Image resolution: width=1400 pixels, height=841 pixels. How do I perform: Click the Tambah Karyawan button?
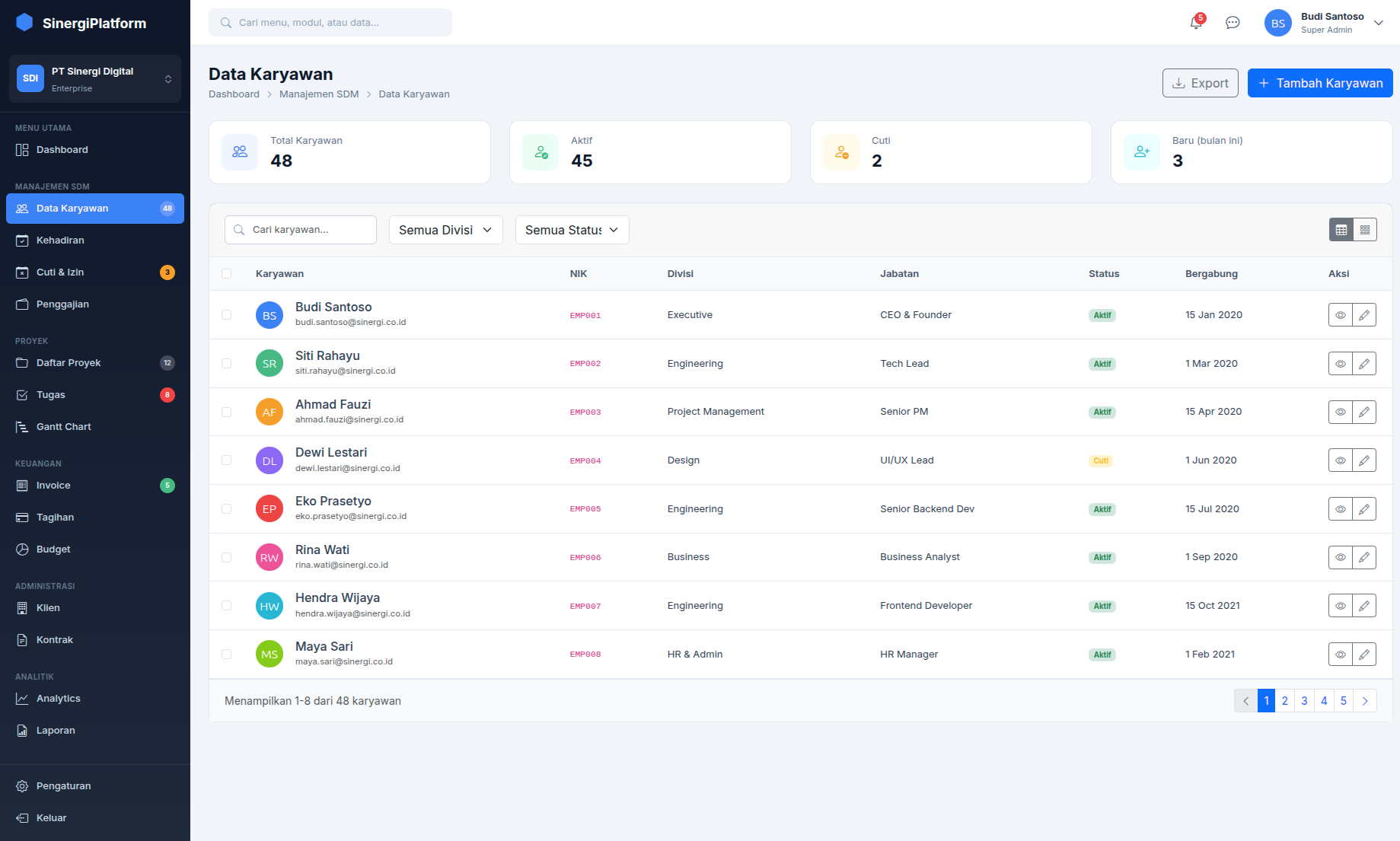click(x=1319, y=83)
